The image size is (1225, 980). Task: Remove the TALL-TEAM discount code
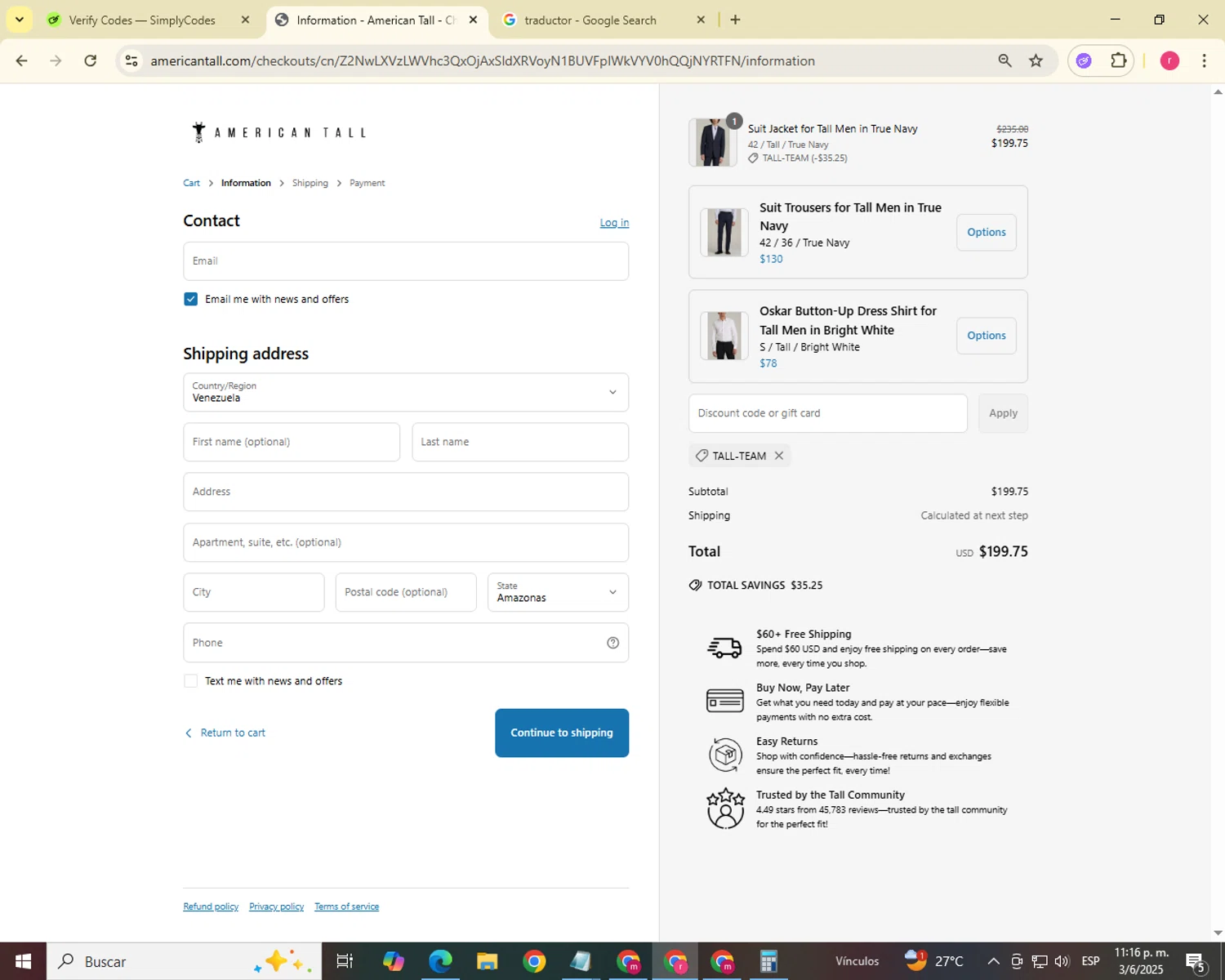coord(779,456)
